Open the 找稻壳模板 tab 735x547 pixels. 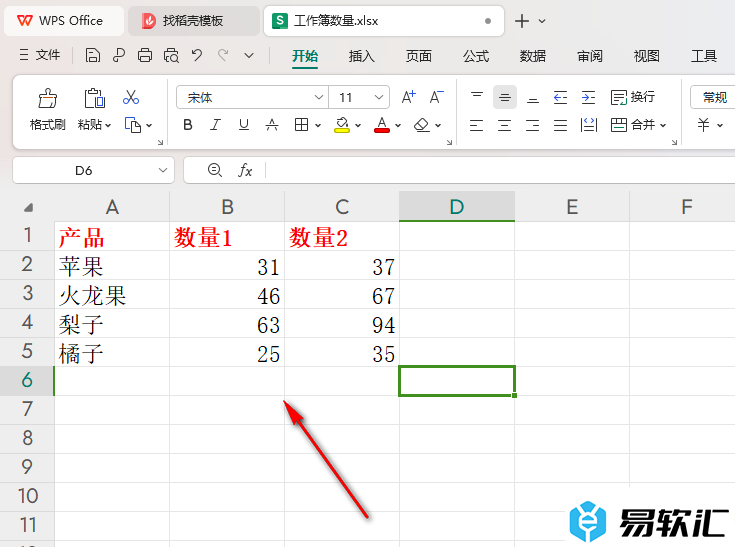point(193,21)
